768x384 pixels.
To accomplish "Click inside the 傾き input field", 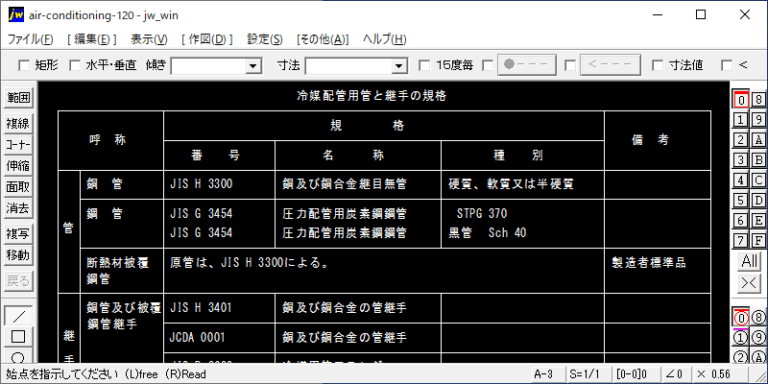I will 208,66.
